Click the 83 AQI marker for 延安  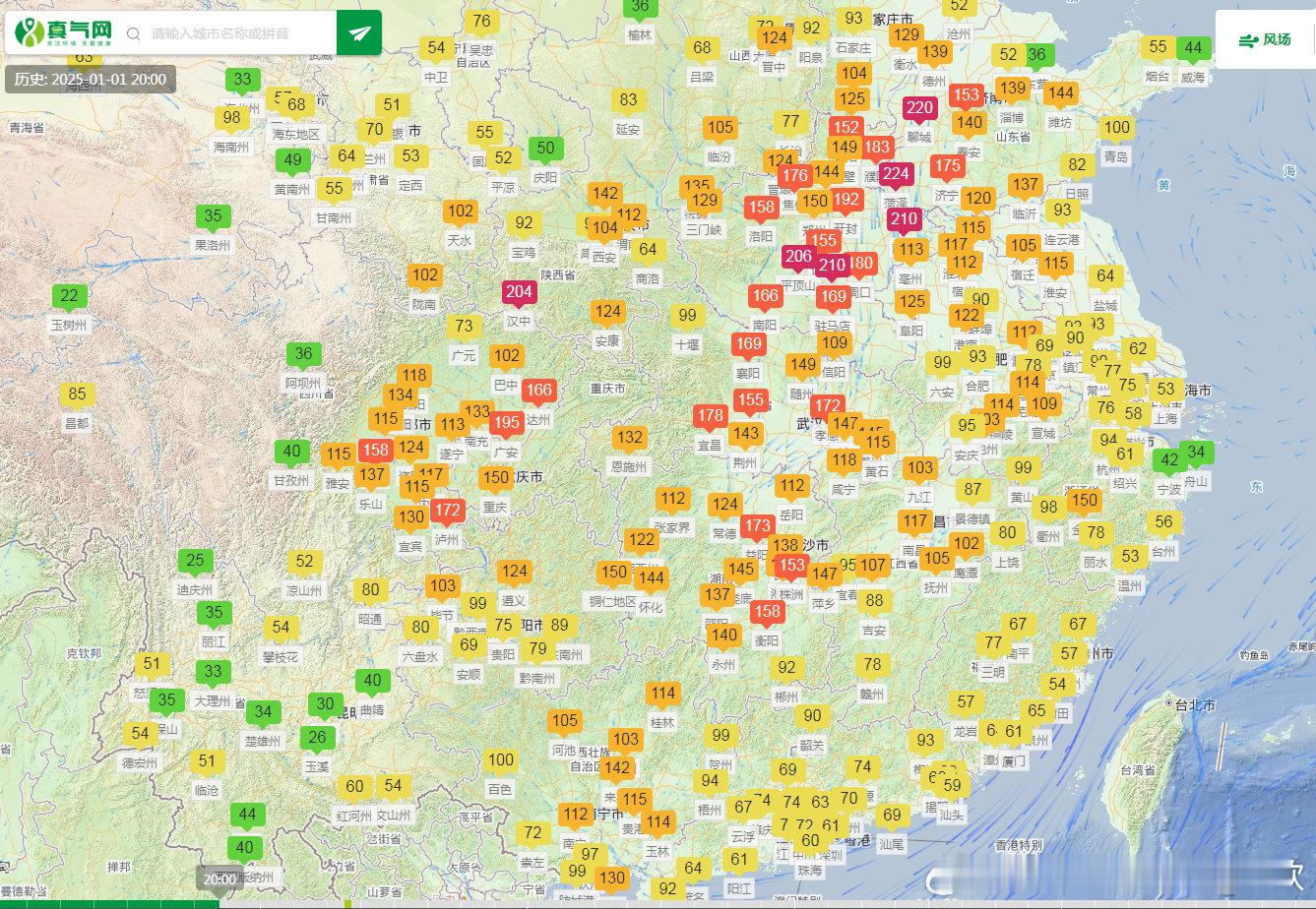click(x=628, y=100)
